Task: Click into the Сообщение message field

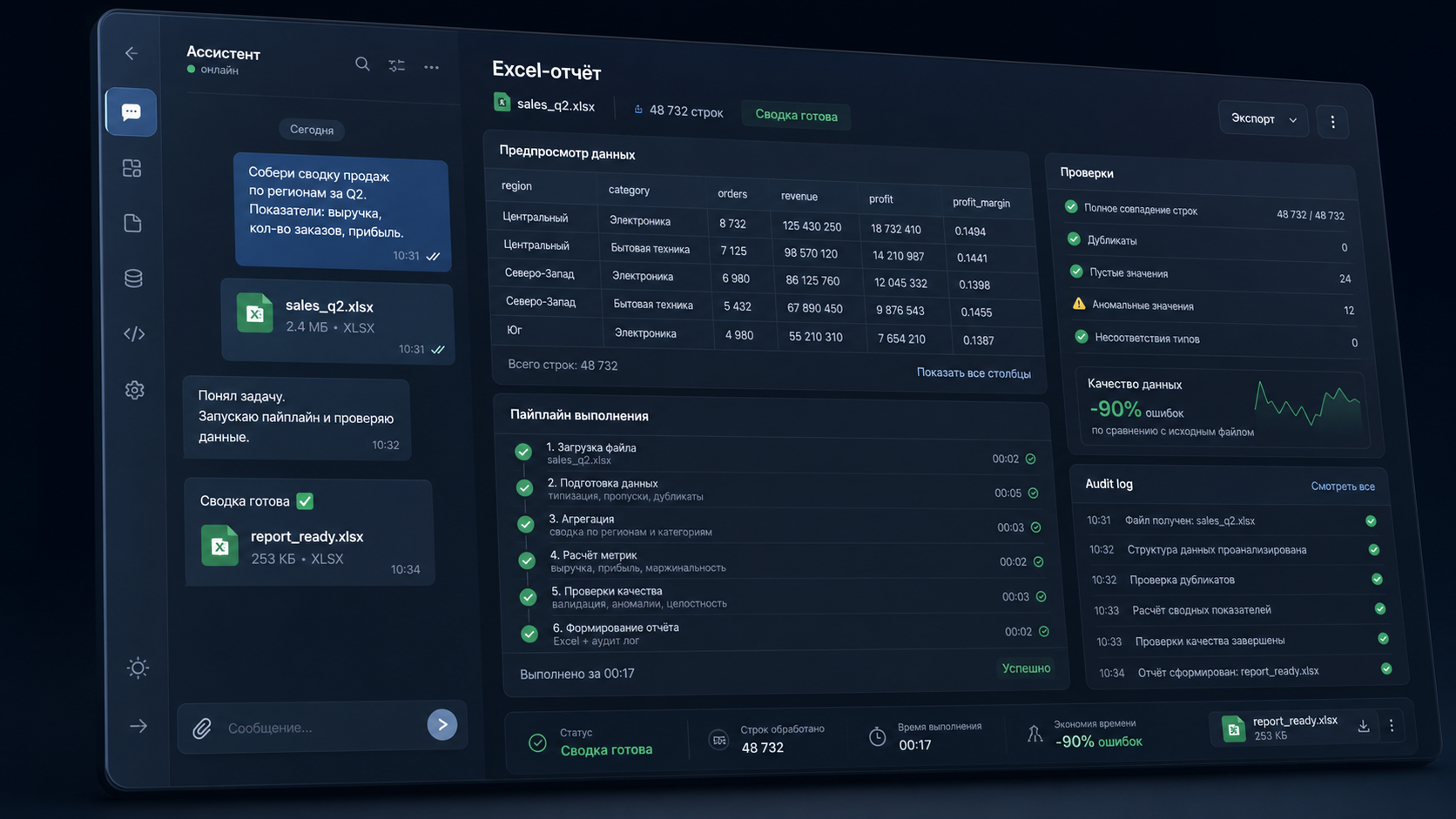Action: [x=322, y=728]
